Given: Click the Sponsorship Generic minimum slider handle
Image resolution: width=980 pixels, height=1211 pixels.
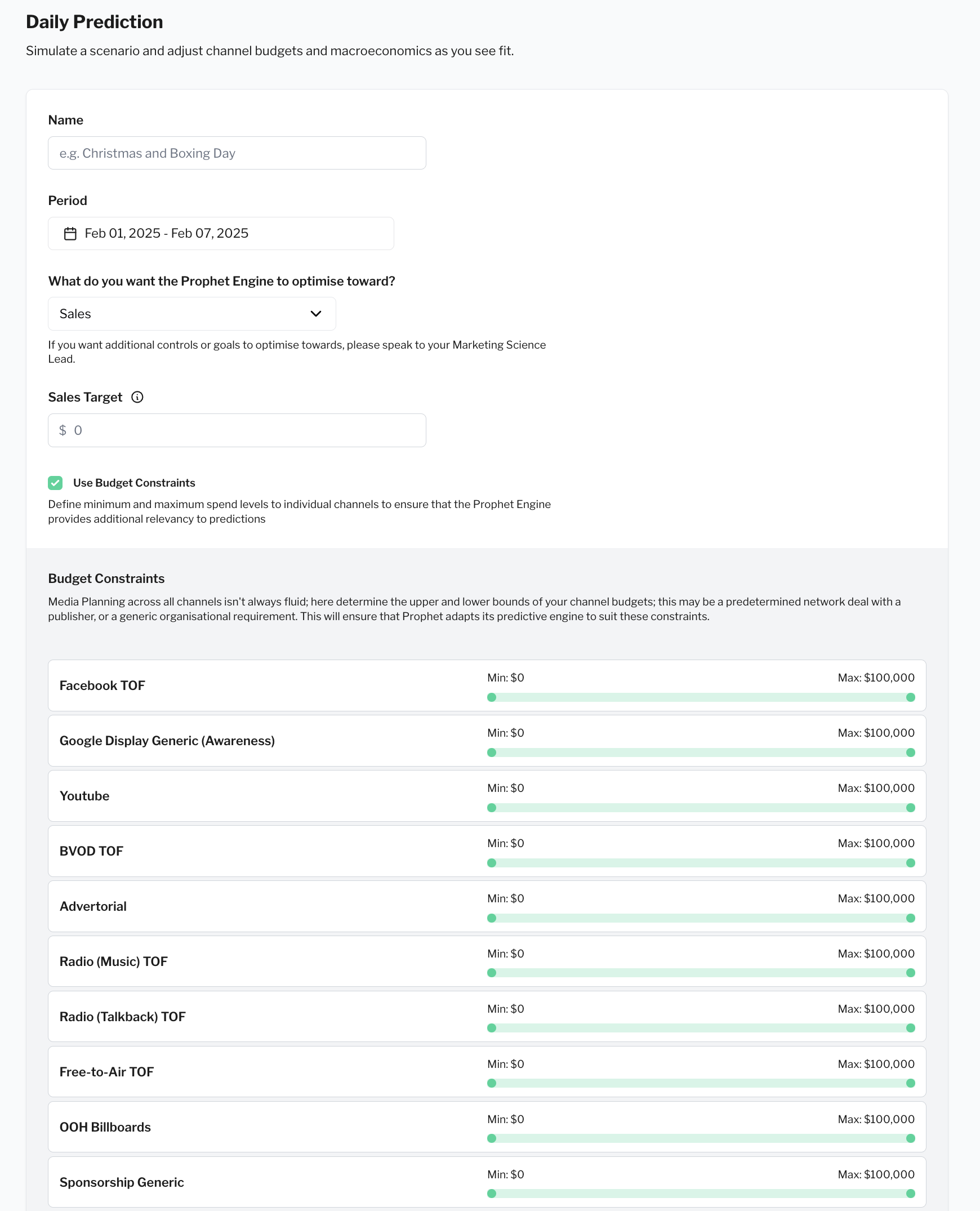Looking at the screenshot, I should [492, 1194].
